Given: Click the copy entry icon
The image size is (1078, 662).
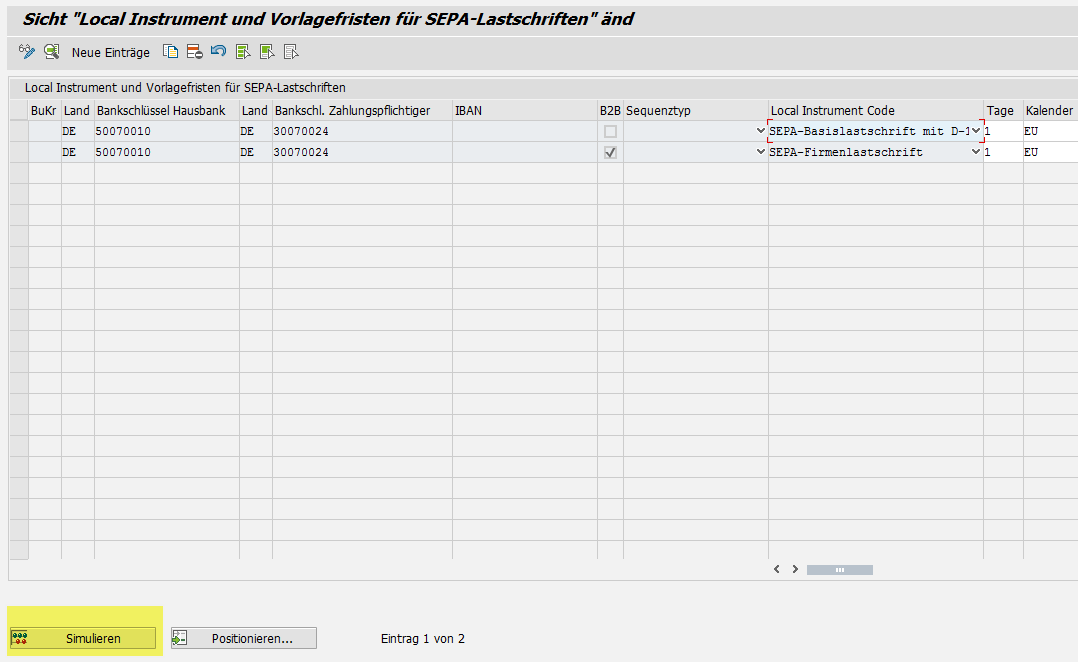Looking at the screenshot, I should (x=171, y=52).
